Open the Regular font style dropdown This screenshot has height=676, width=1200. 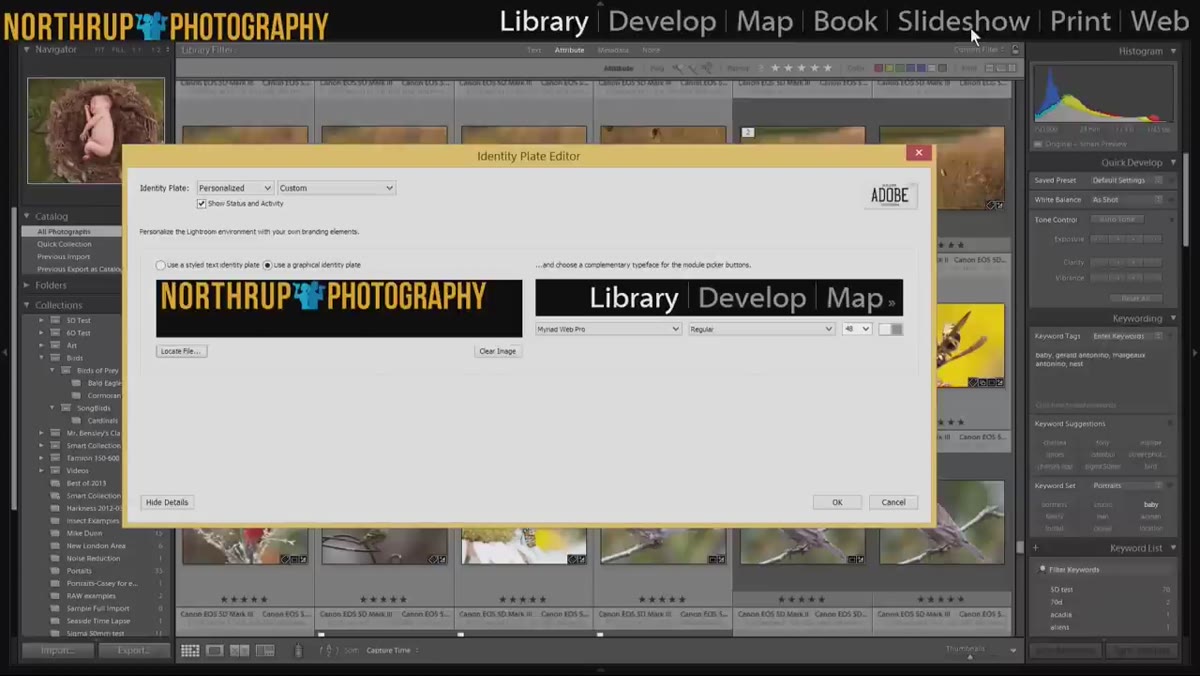(x=761, y=328)
